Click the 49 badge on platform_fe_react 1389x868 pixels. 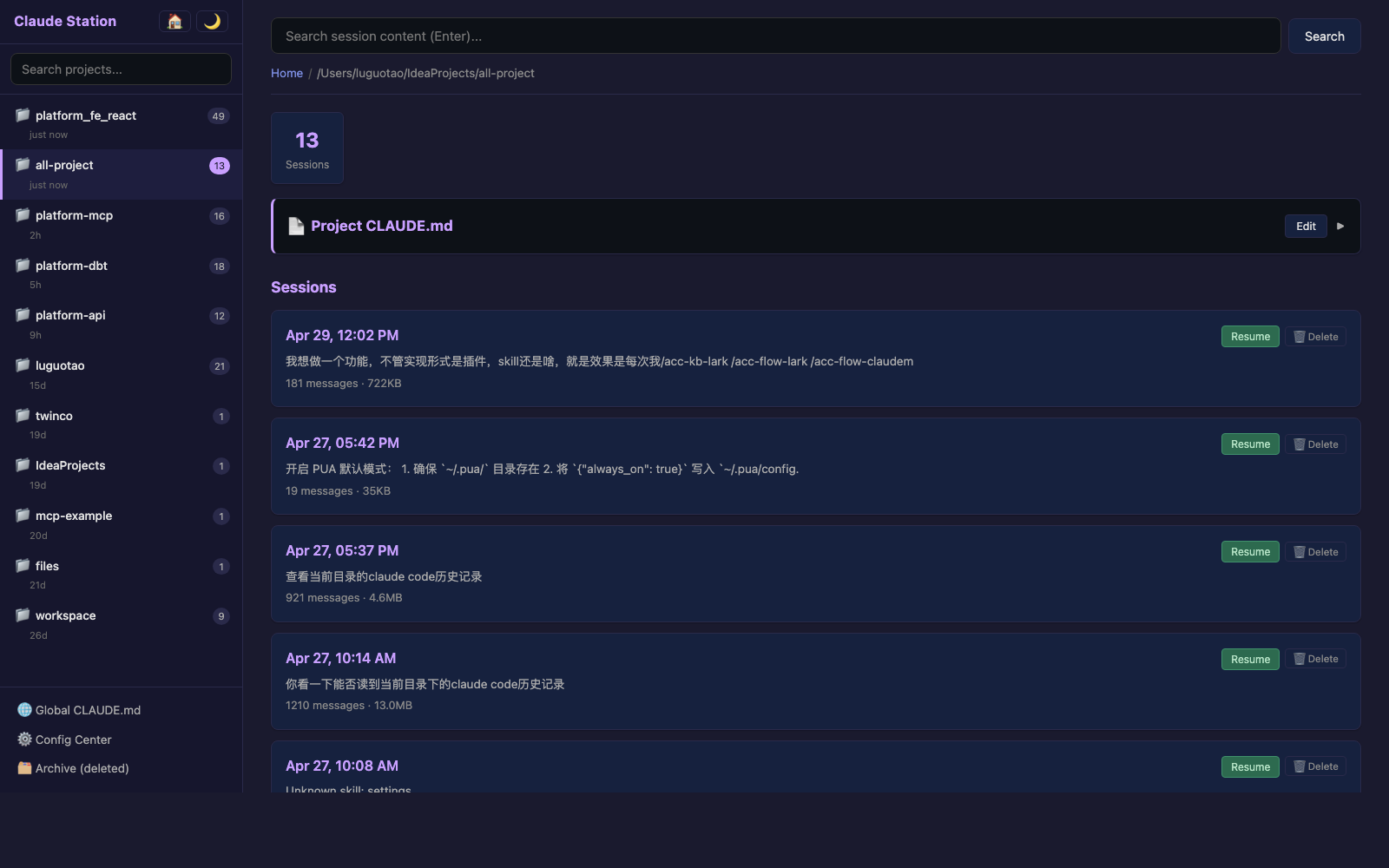(x=219, y=116)
